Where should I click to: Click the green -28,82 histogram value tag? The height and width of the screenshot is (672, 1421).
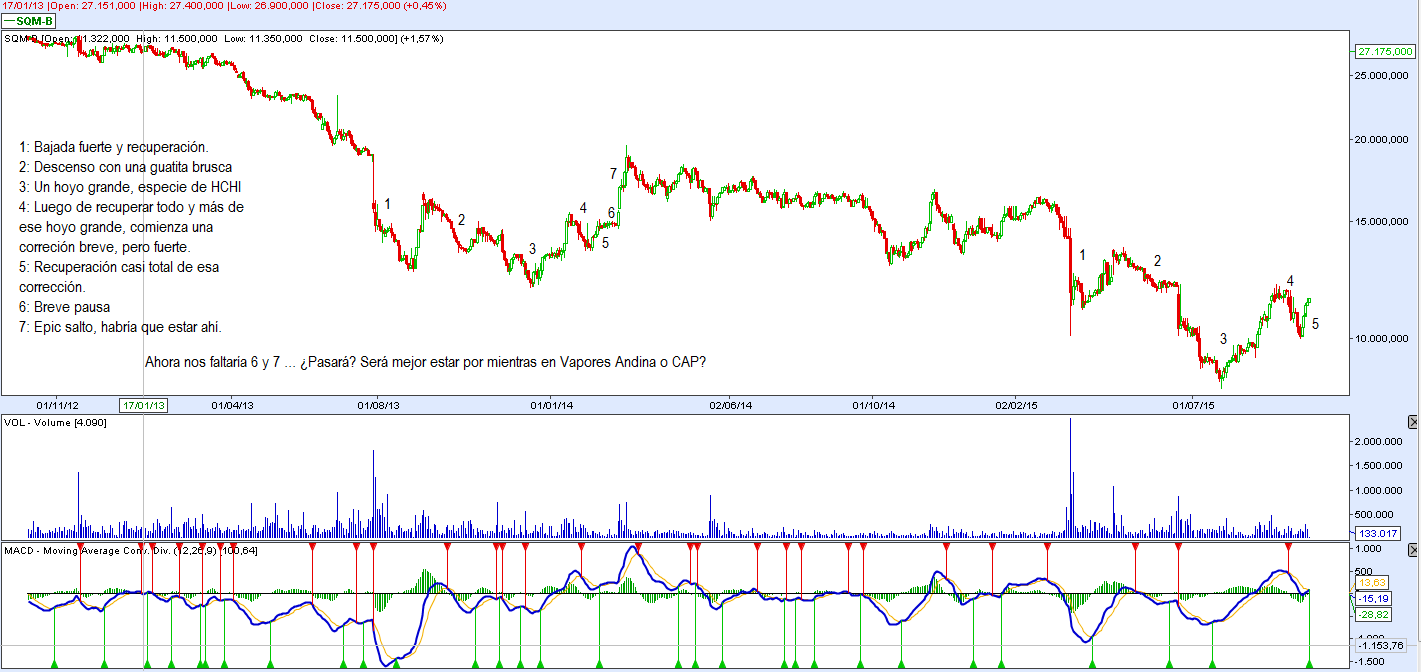1372,613
